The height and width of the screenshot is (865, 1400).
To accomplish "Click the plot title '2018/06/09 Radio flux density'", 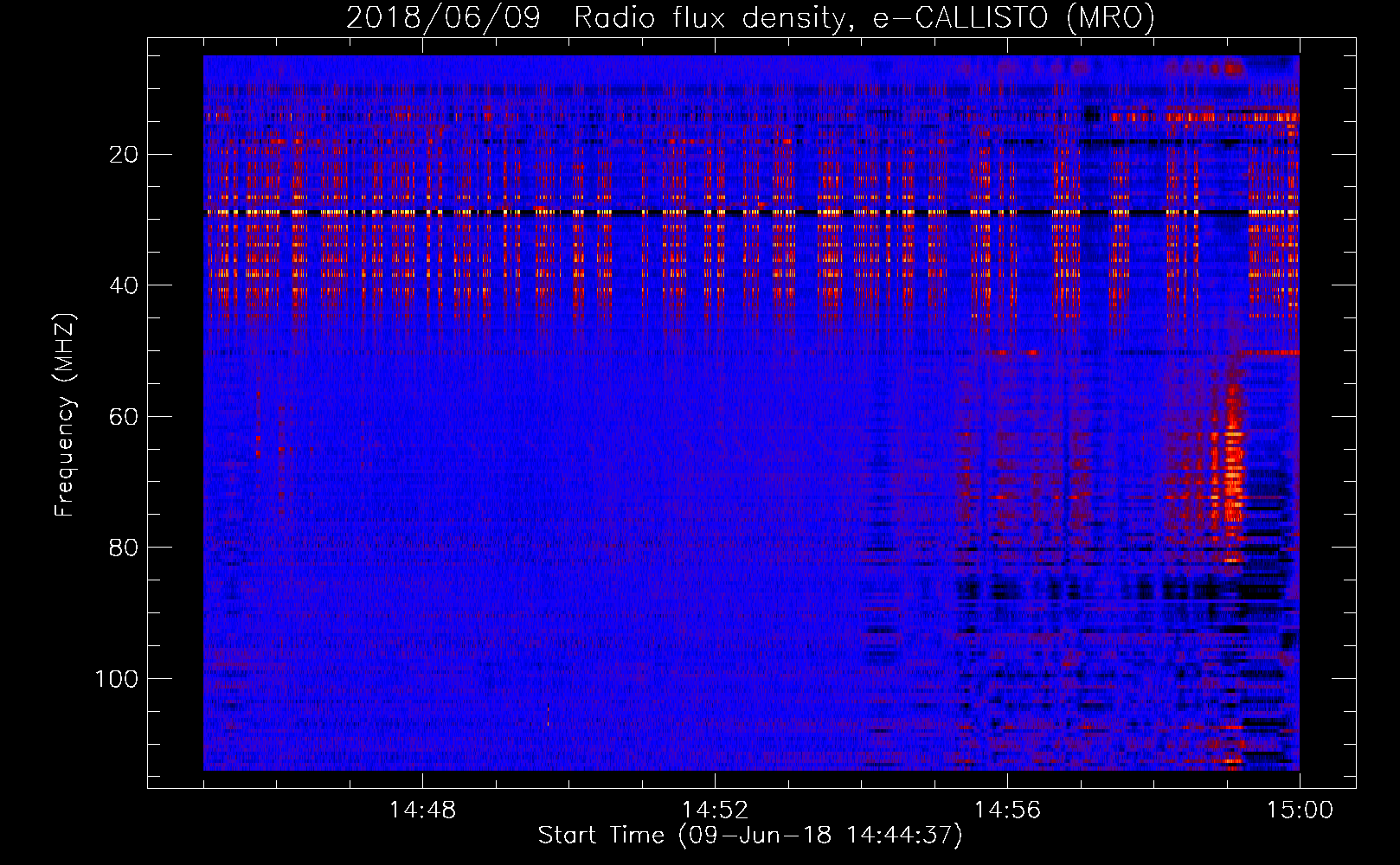I will [x=750, y=17].
